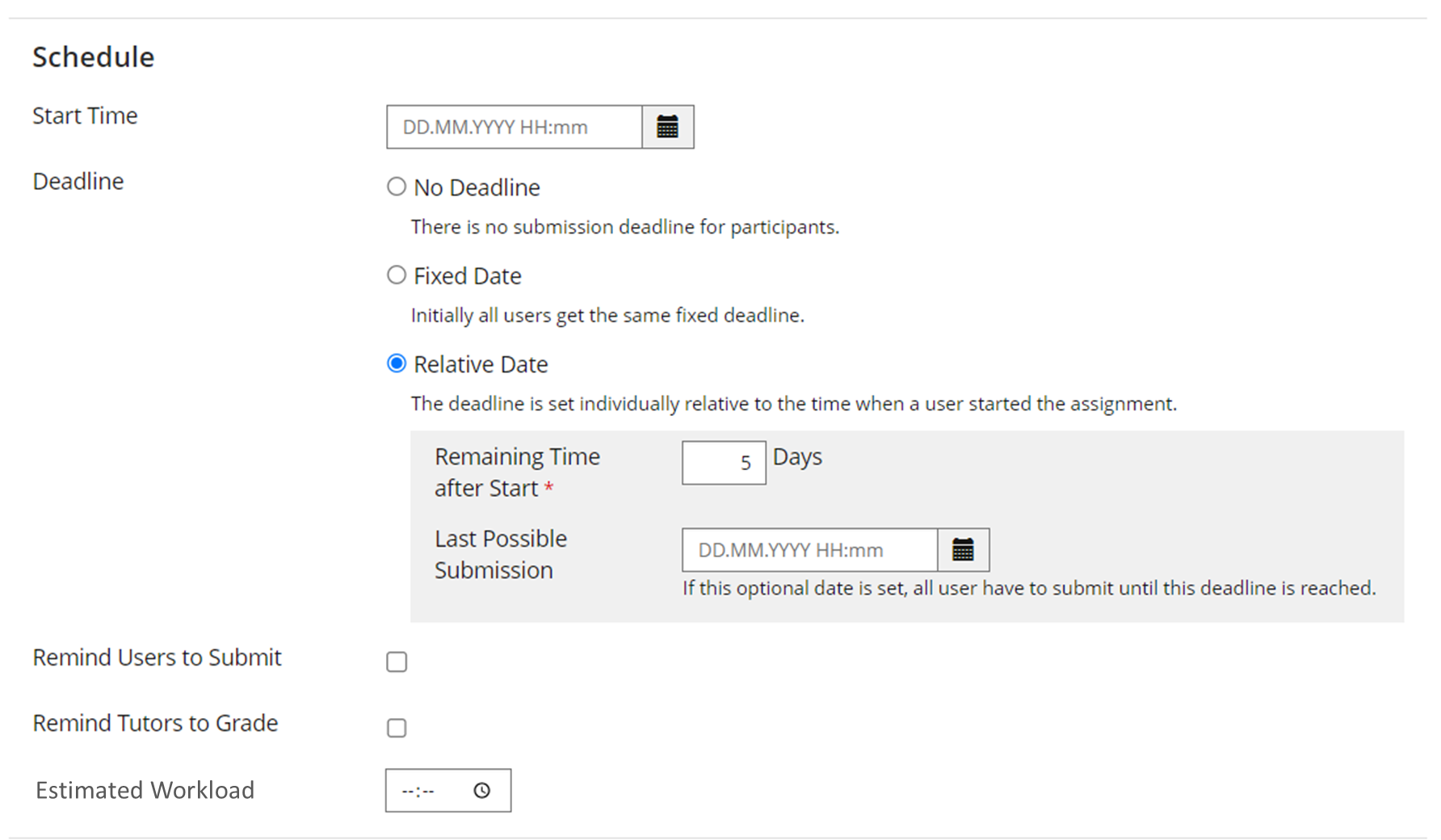
Task: Choose the Fixed Date radio button
Action: [x=397, y=275]
